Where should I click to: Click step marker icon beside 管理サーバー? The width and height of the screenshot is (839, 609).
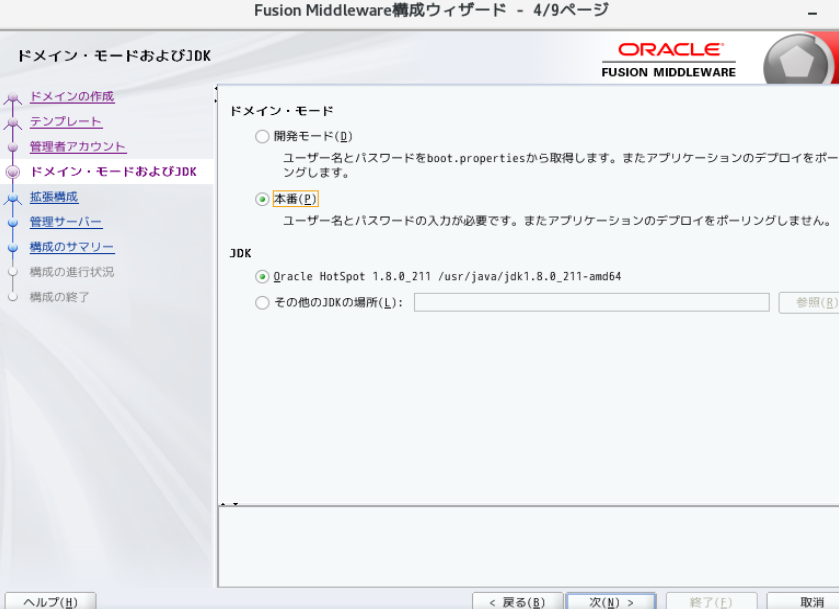point(13,222)
